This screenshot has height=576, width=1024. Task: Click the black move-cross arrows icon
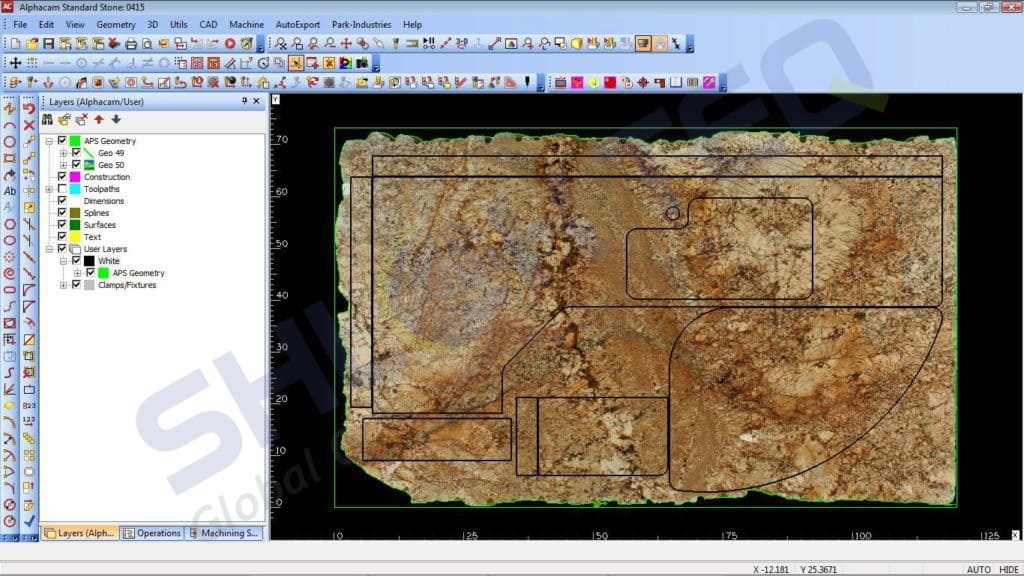point(15,63)
